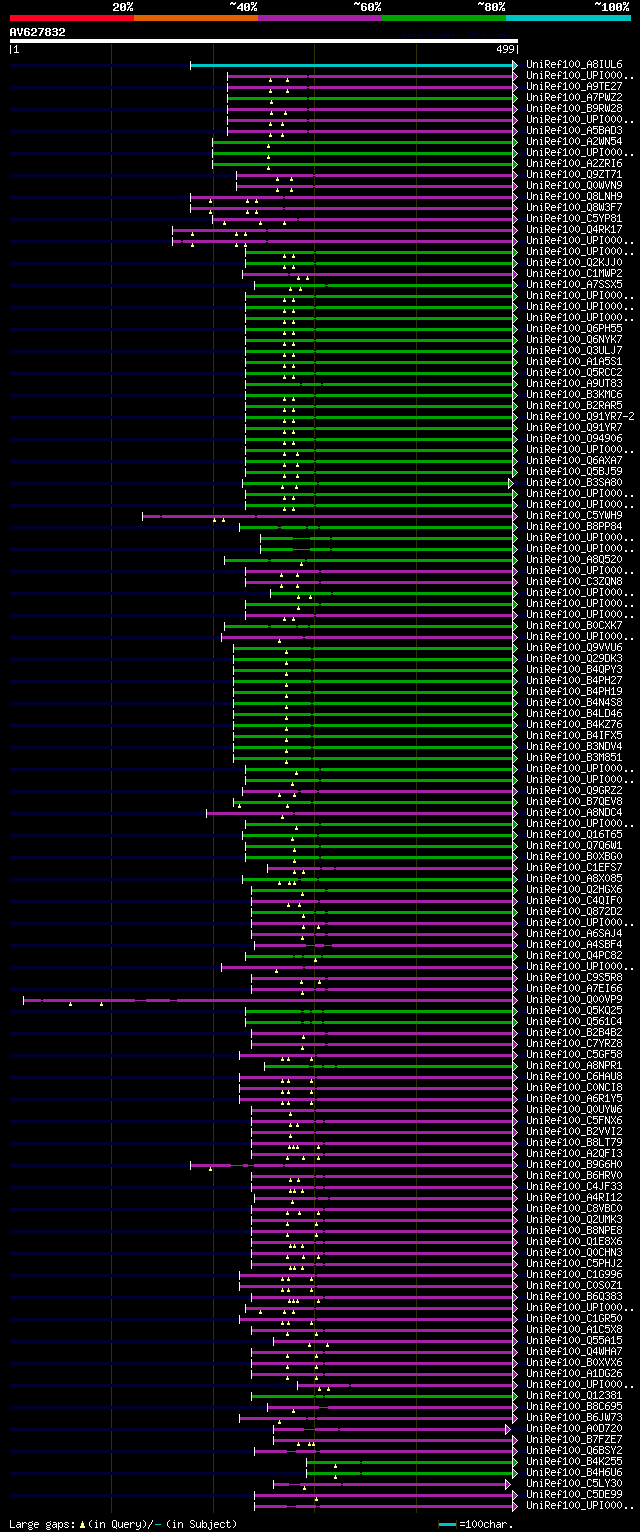Open hit UniRef100_A2WN54
640x1532 pixels.
click(x=574, y=142)
